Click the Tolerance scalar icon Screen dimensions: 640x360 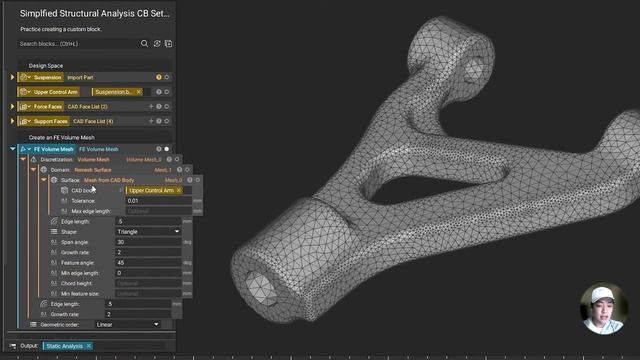[x=64, y=201]
